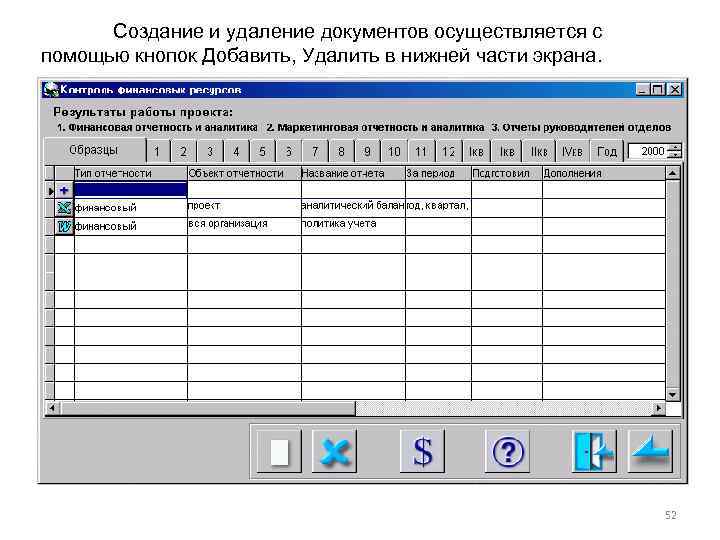Select month tab 9
The width and height of the screenshot is (720, 540).
coord(368,152)
